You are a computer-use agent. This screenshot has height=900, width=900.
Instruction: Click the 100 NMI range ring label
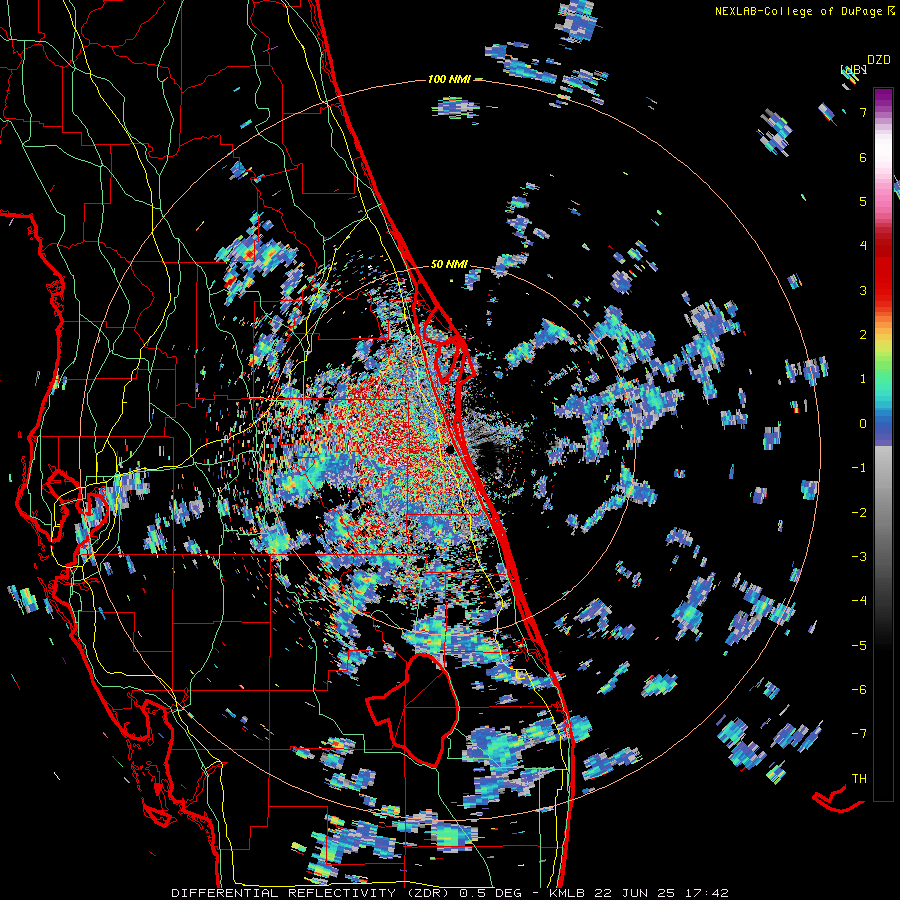pos(449,79)
